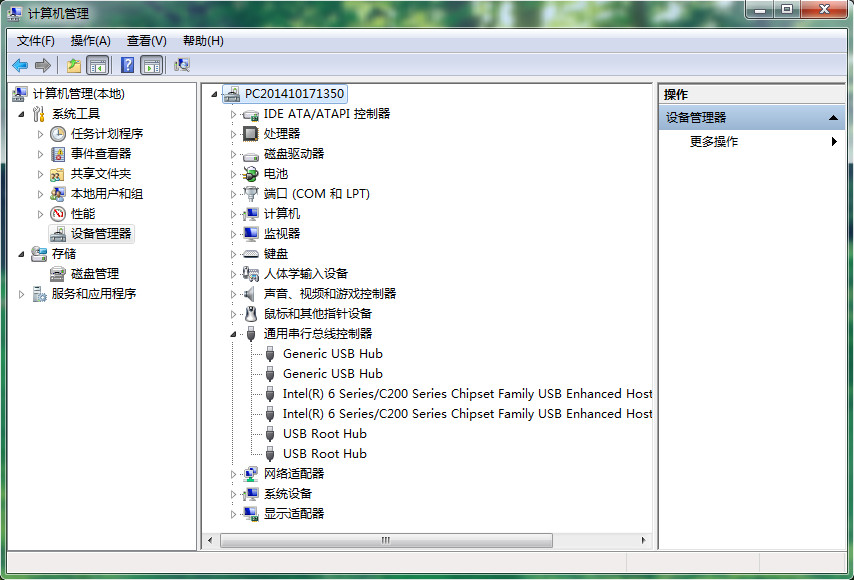Screen dimensions: 854x580
Task: Toggle the show/hide console tree icon
Action: [98, 66]
